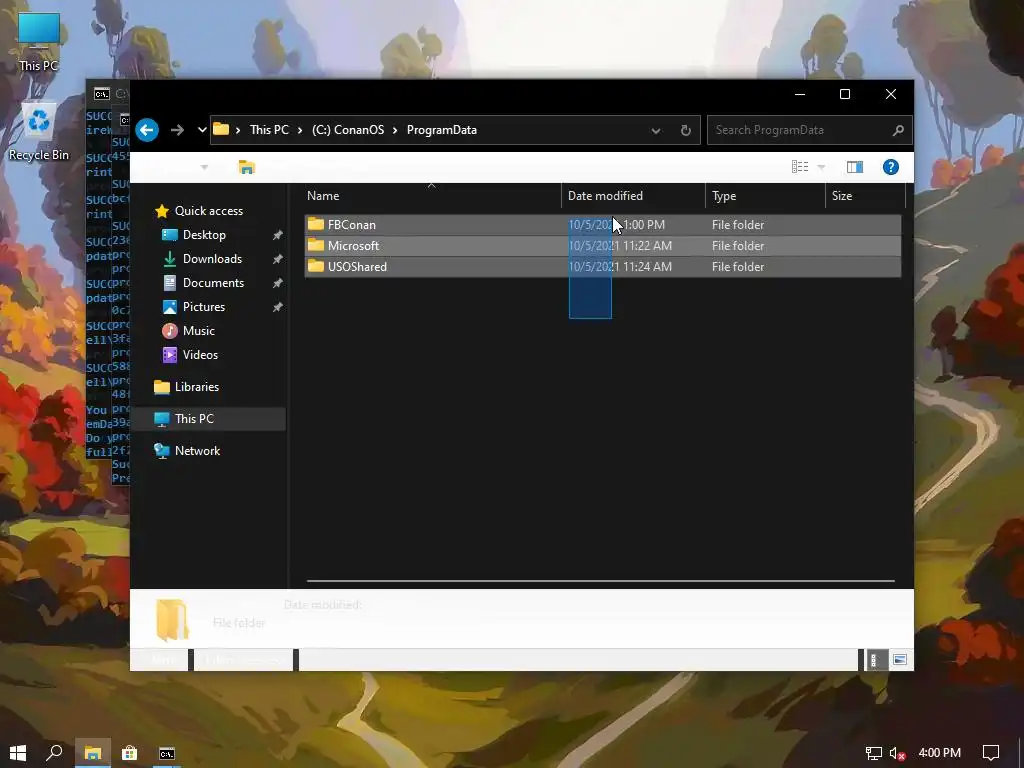1024x768 pixels.
Task: Expand breadcrumb chevron after (C:) ConanOS
Action: [x=395, y=130]
